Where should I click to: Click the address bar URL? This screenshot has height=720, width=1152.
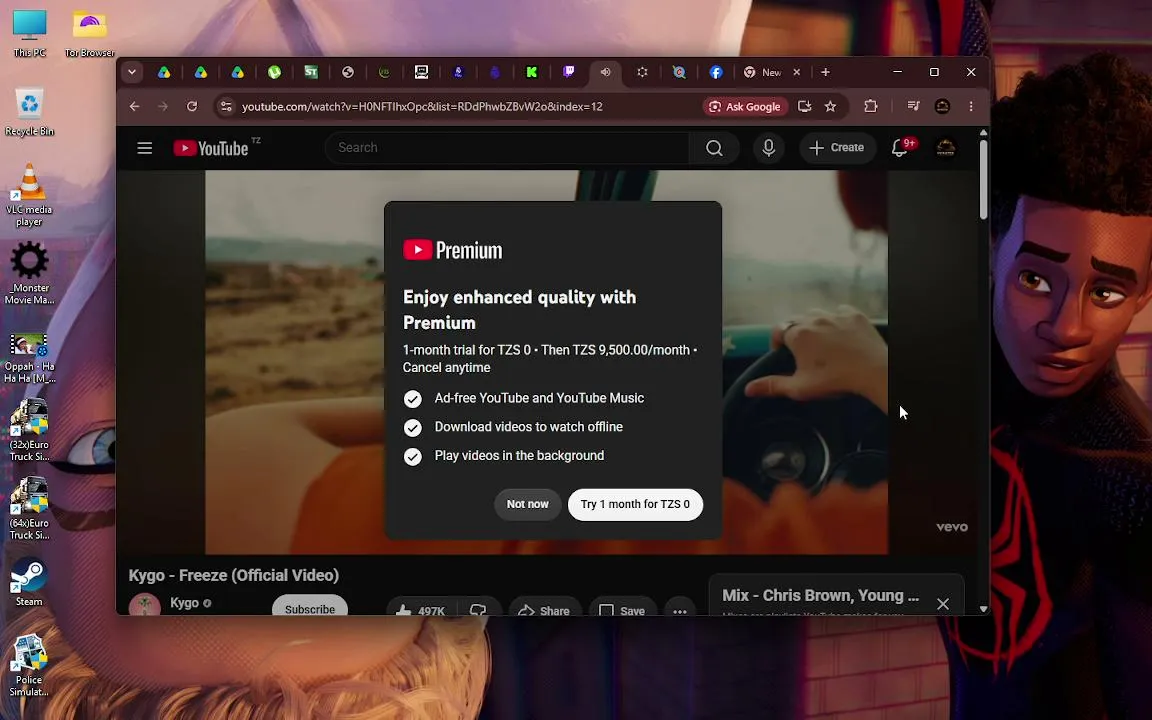pos(422,107)
